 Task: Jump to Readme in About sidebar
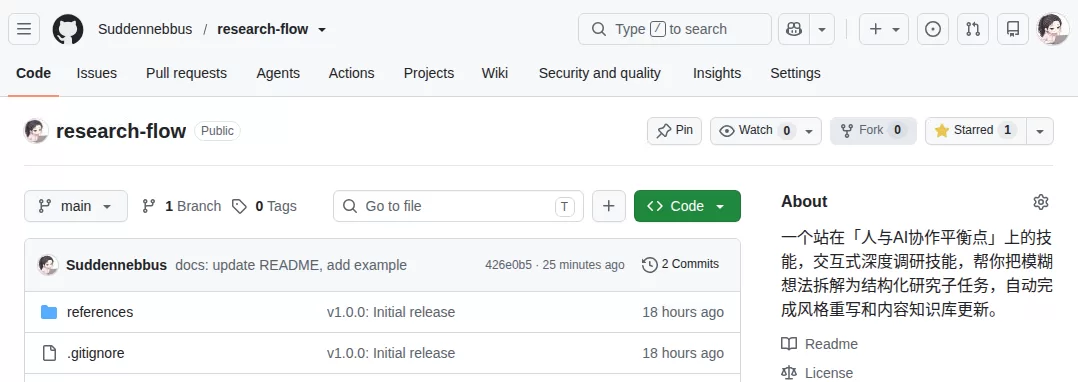click(820, 344)
